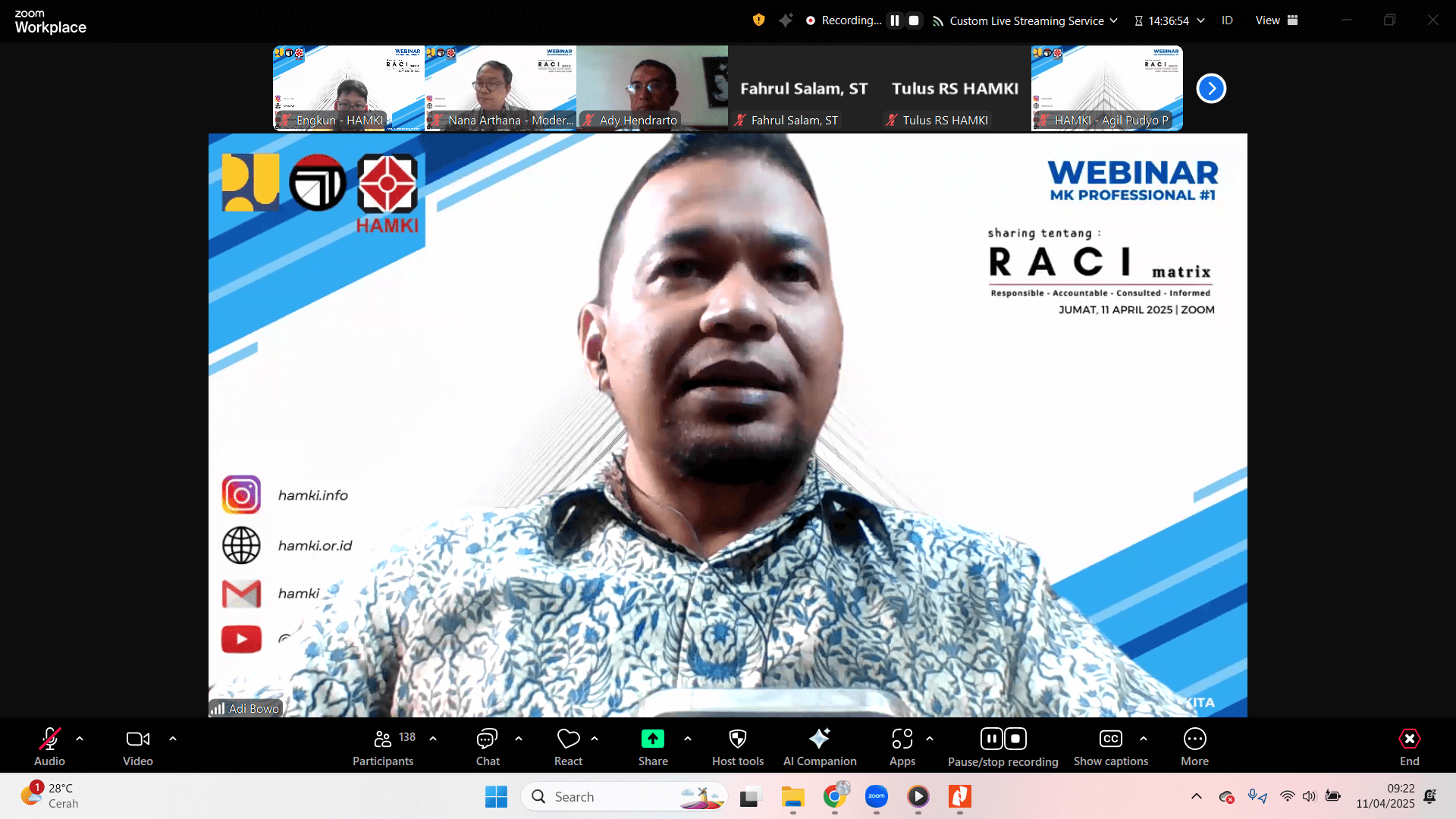
Task: Show next participants with blue arrow
Action: tap(1211, 89)
